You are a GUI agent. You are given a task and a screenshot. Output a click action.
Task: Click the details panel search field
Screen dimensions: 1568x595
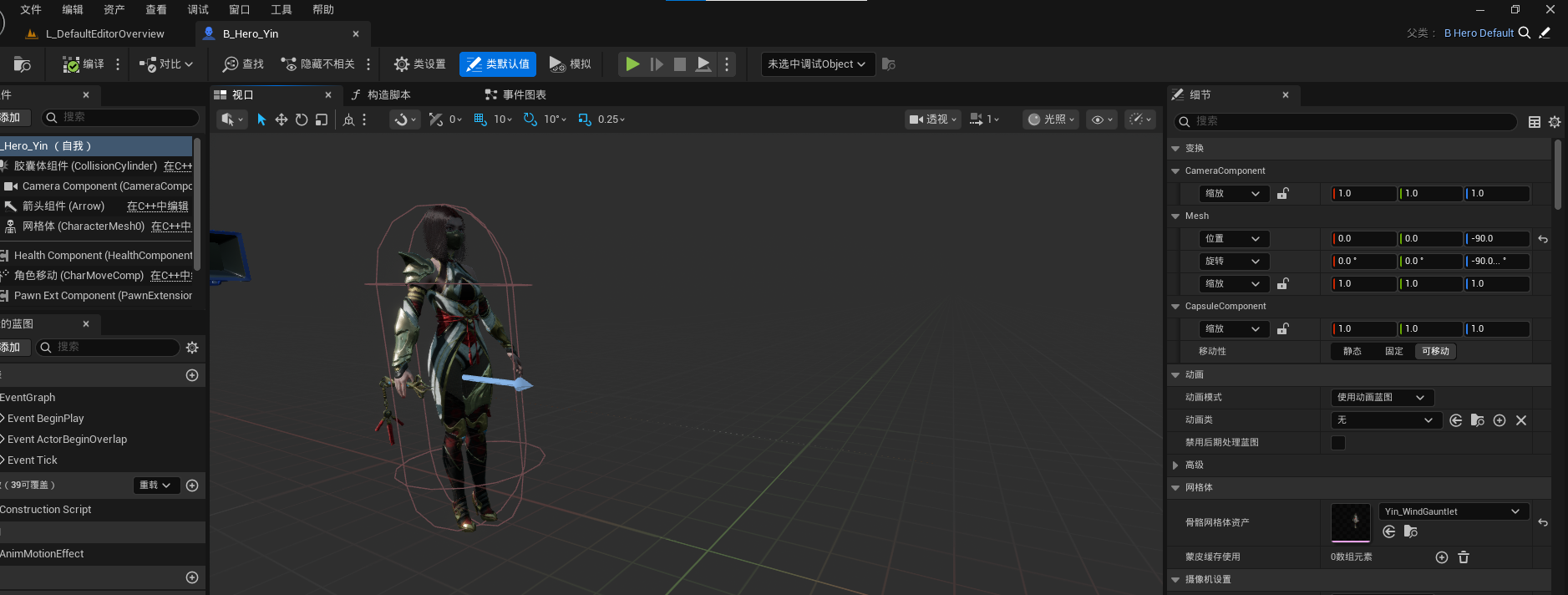point(1345,121)
